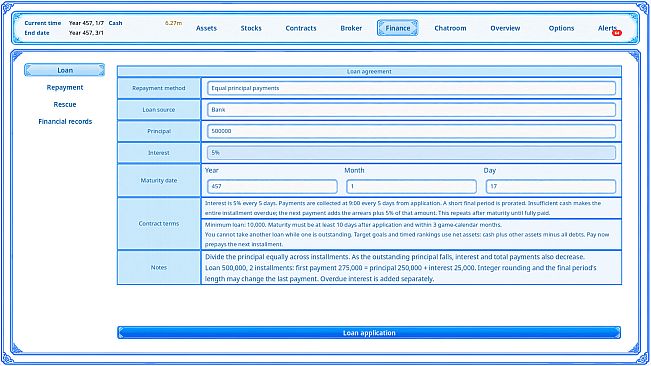Click the Principal input field
651x366 pixels.
(411, 131)
